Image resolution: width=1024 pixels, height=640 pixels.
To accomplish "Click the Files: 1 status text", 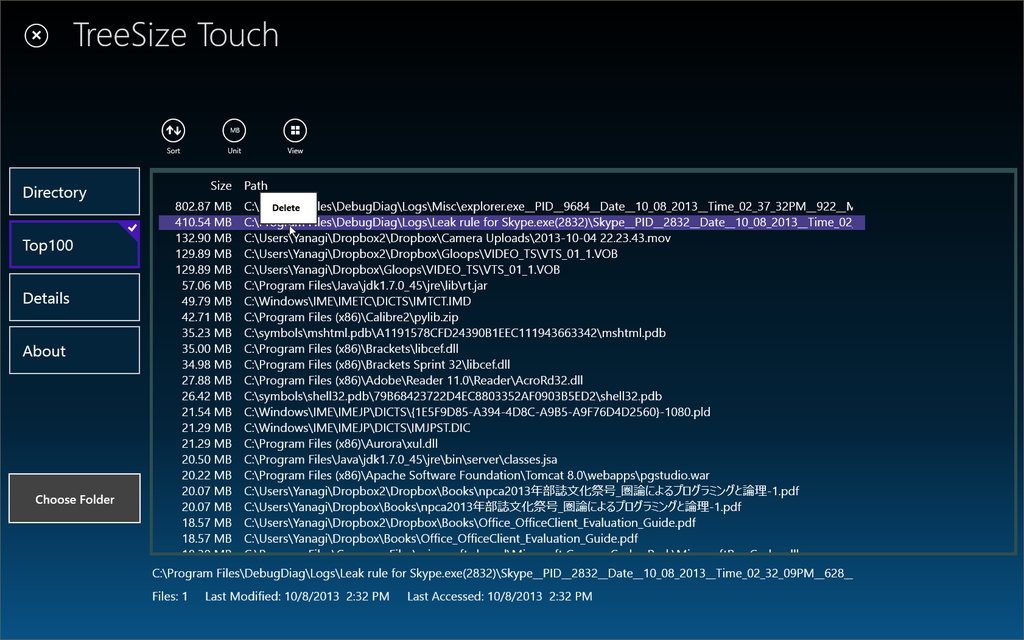I will [x=170, y=596].
